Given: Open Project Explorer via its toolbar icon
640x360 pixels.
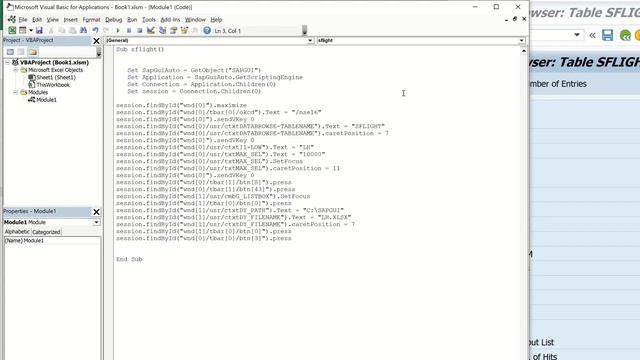Looking at the screenshot, I should pyautogui.click(x=162, y=31).
